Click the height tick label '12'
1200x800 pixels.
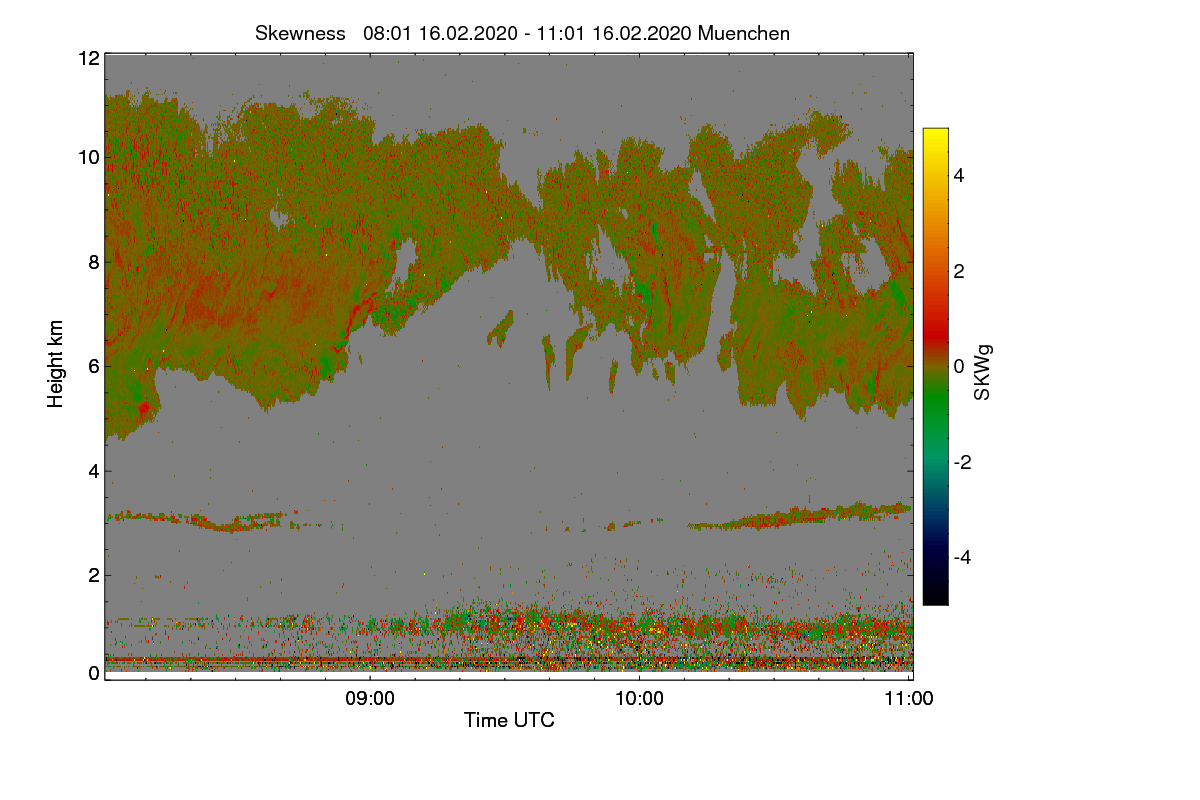[88, 58]
